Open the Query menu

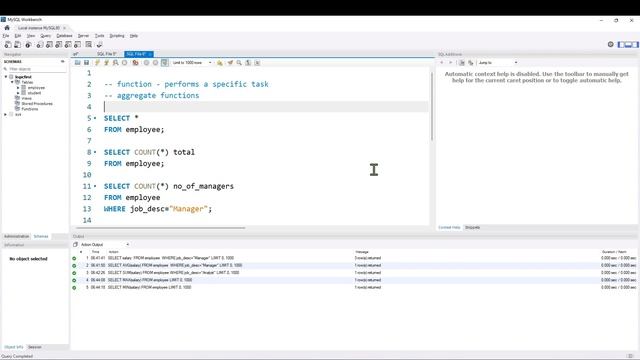click(x=45, y=36)
